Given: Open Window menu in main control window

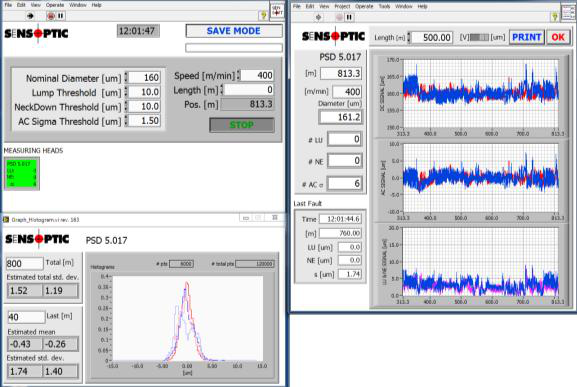Looking at the screenshot, I should click(78, 5).
